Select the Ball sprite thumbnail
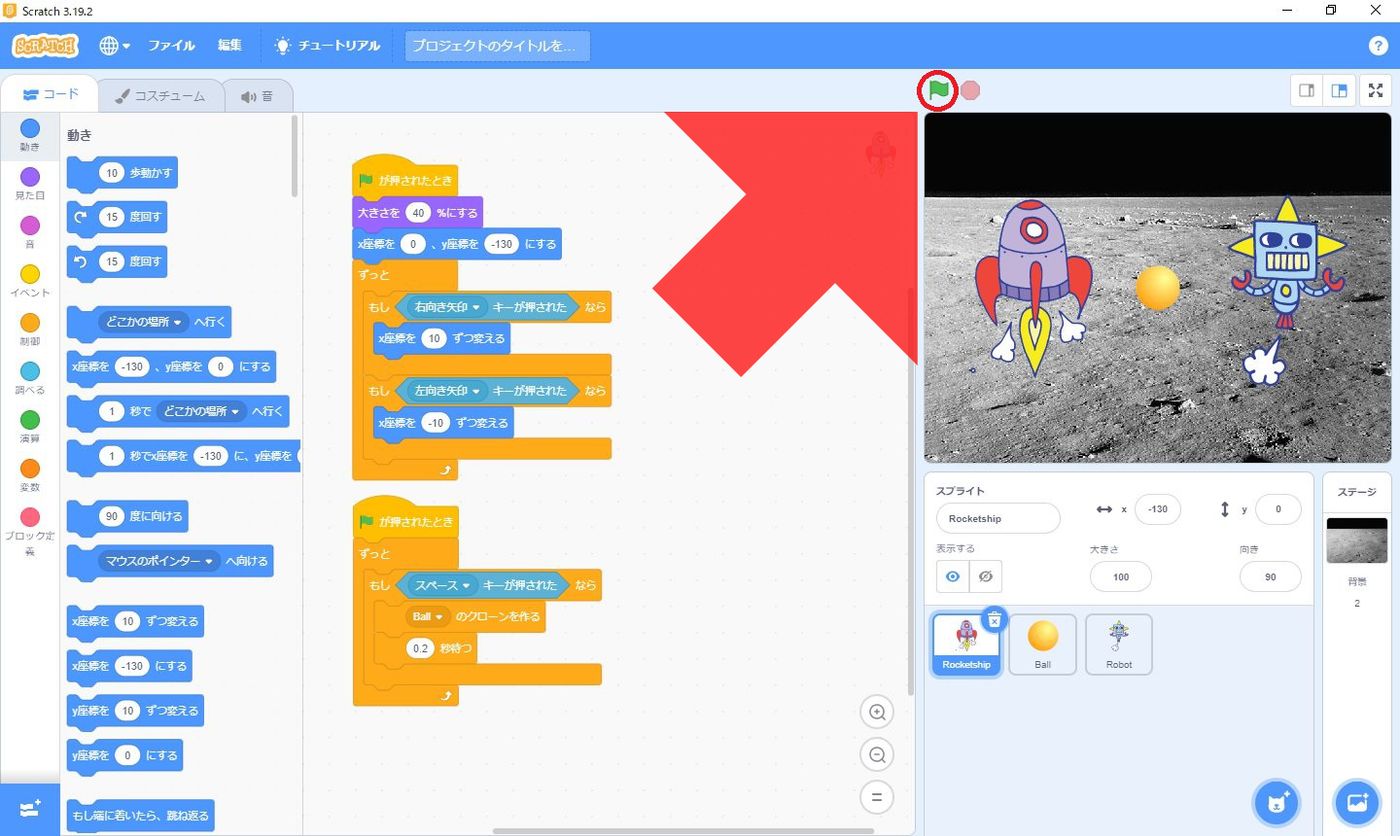The height and width of the screenshot is (836, 1400). point(1043,644)
